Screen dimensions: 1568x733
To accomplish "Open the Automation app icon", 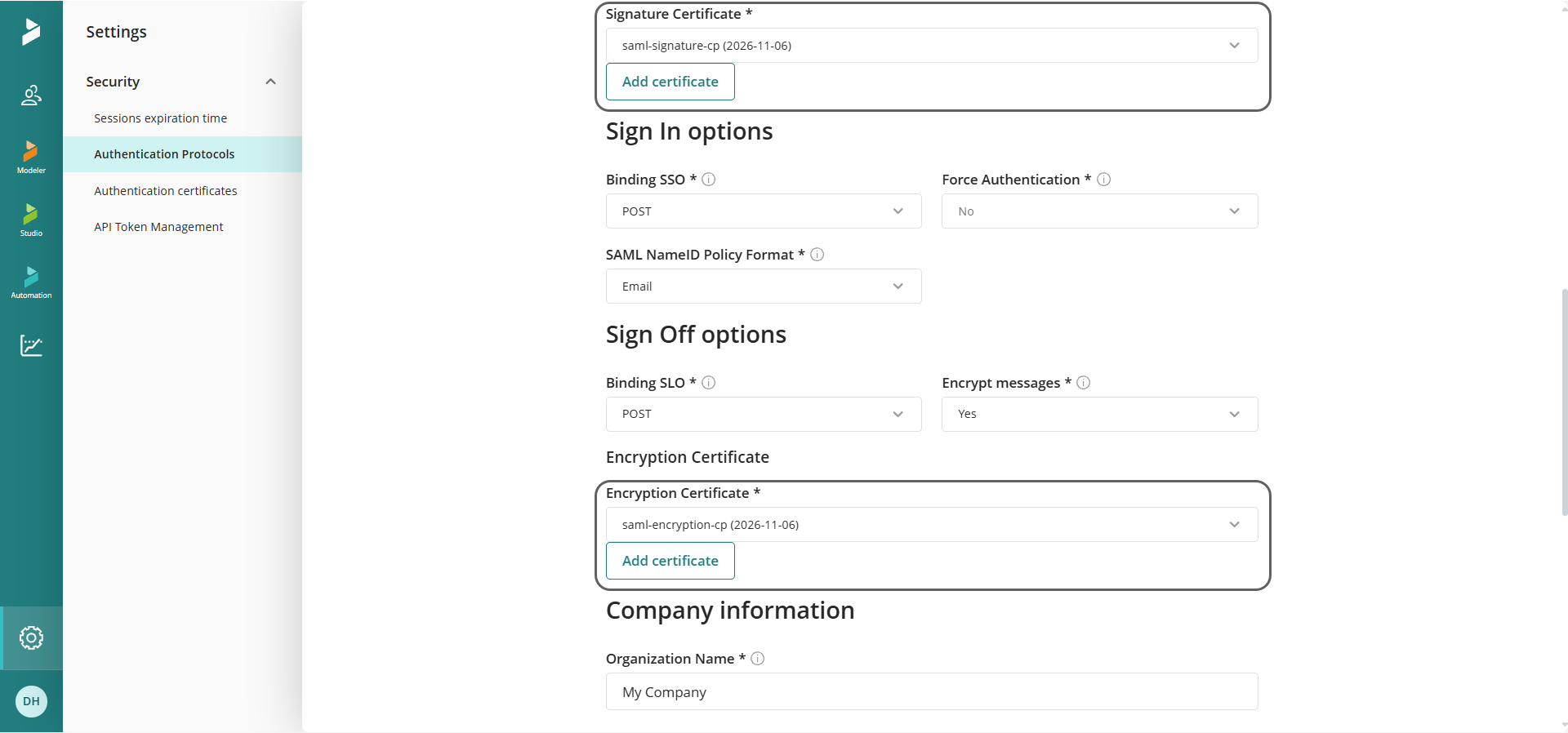I will tap(31, 282).
